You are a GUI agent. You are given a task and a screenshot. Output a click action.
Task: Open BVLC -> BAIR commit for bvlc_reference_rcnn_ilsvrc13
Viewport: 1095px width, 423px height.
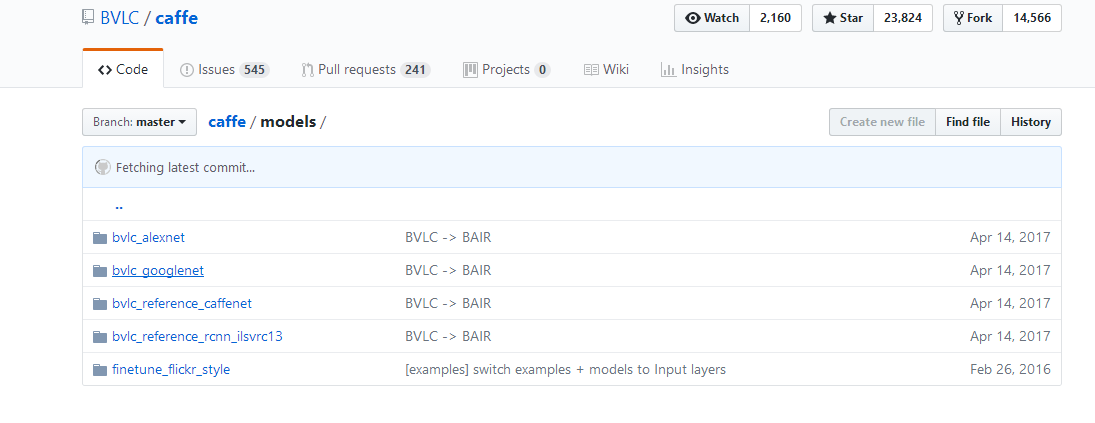(x=448, y=336)
